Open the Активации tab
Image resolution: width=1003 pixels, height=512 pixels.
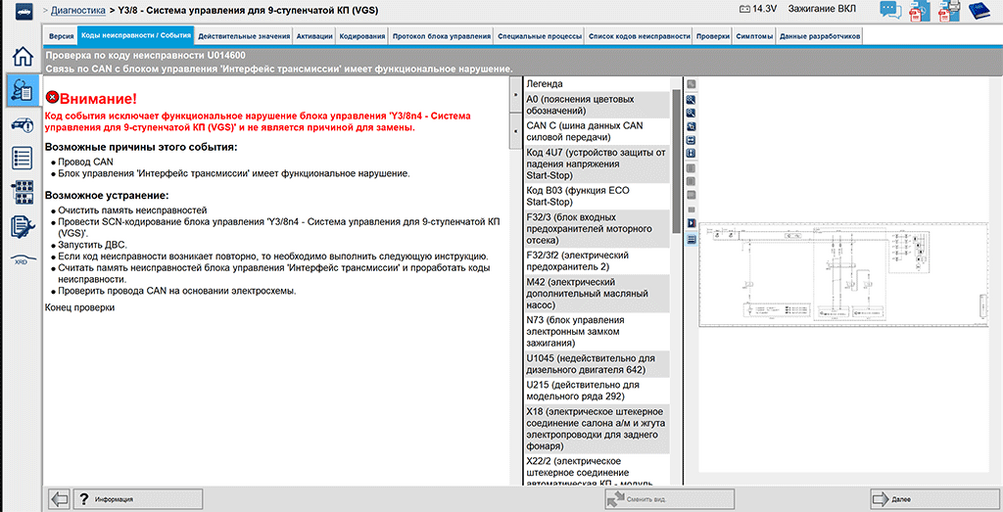(x=314, y=36)
